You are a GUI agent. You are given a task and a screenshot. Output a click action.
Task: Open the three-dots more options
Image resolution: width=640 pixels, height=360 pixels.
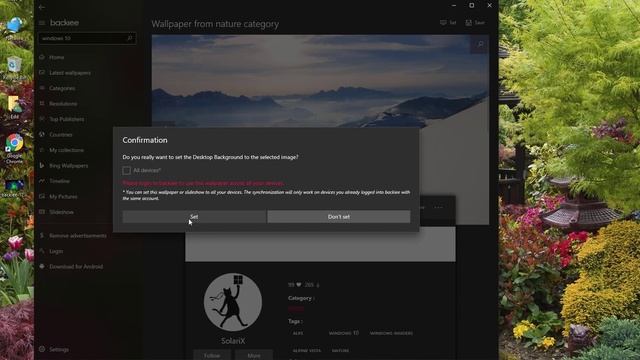pyautogui.click(x=438, y=207)
